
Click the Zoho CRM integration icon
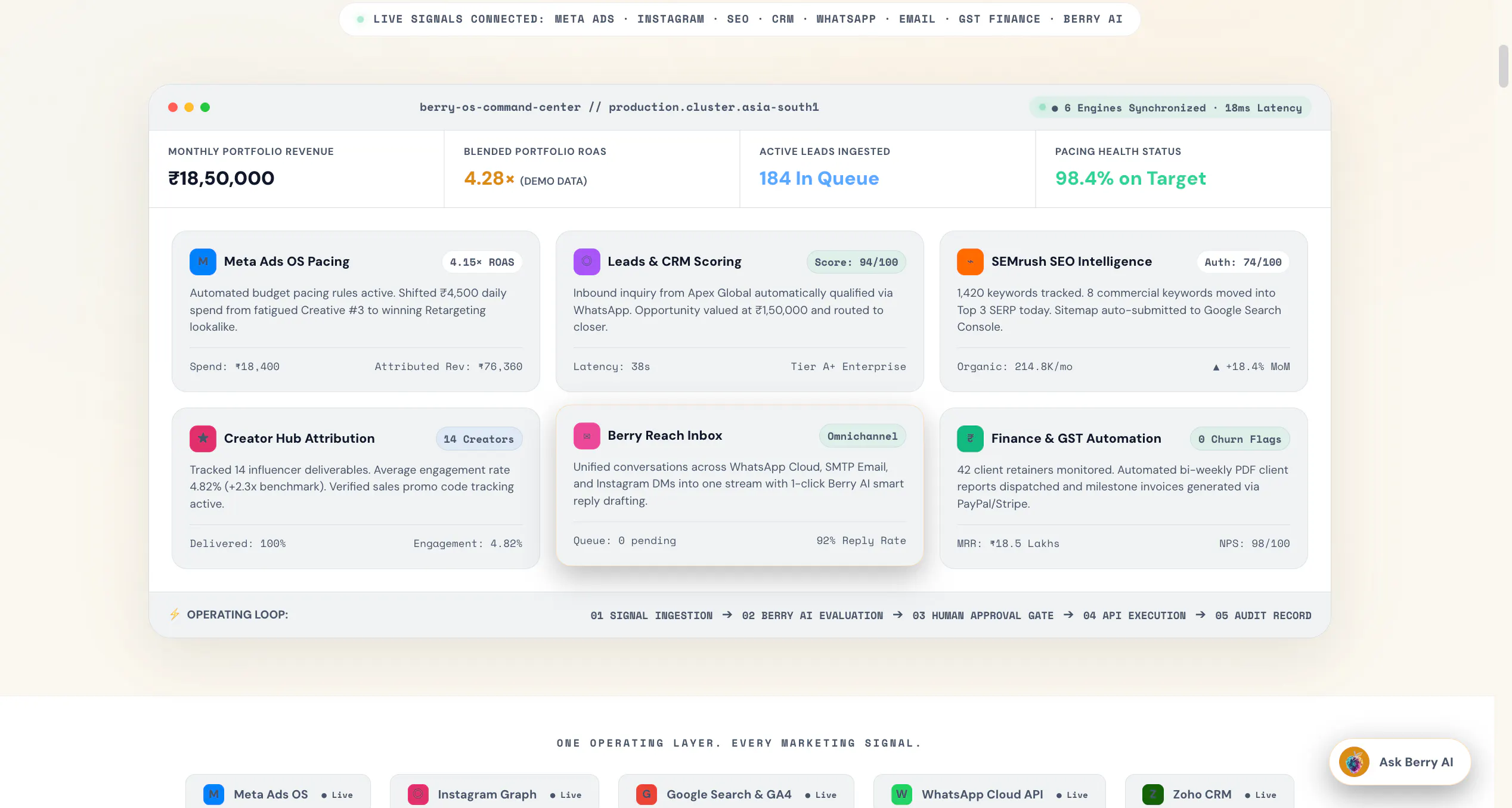click(1153, 794)
